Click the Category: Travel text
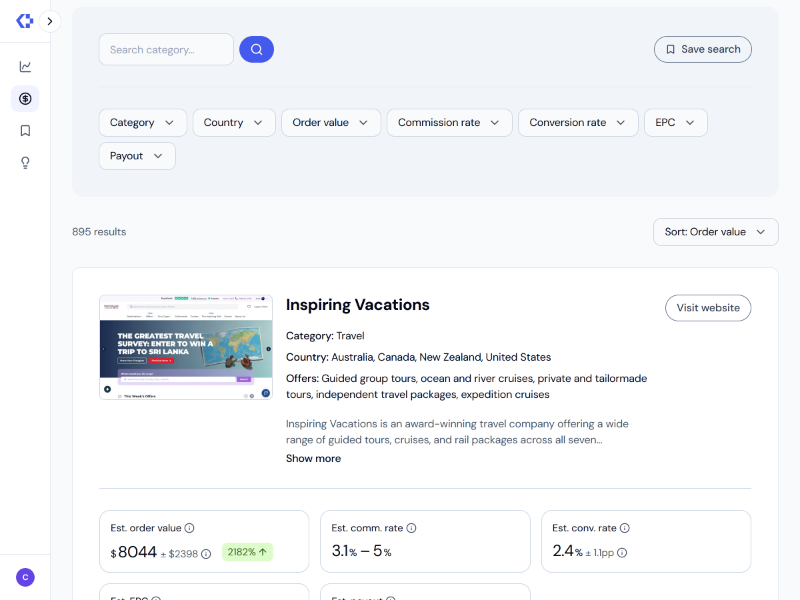 325,336
